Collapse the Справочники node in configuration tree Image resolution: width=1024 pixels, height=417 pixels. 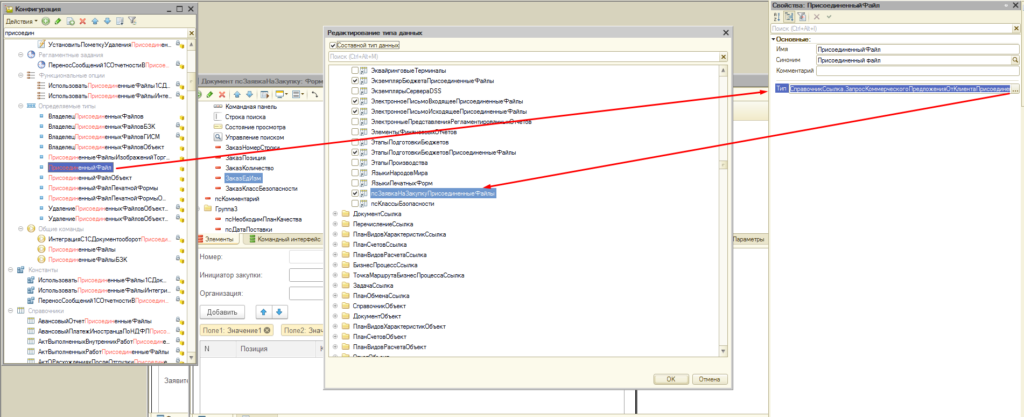click(x=11, y=311)
